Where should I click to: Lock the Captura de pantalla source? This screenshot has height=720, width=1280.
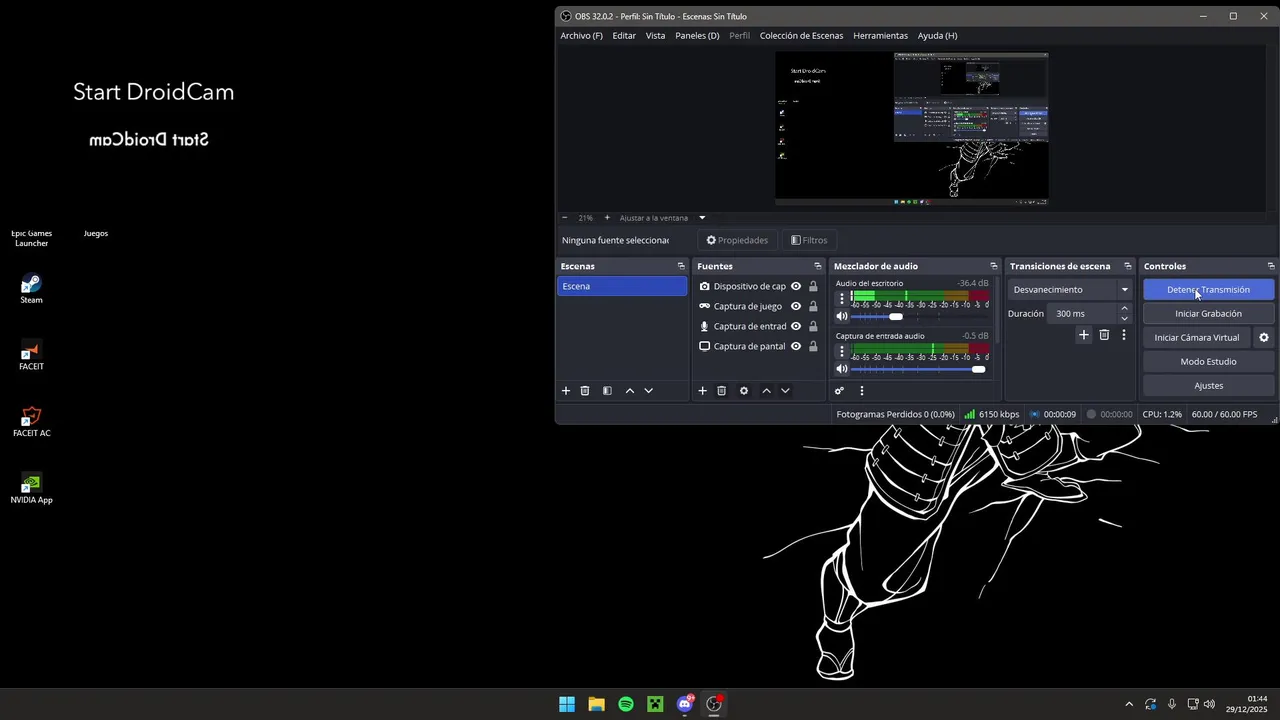813,346
